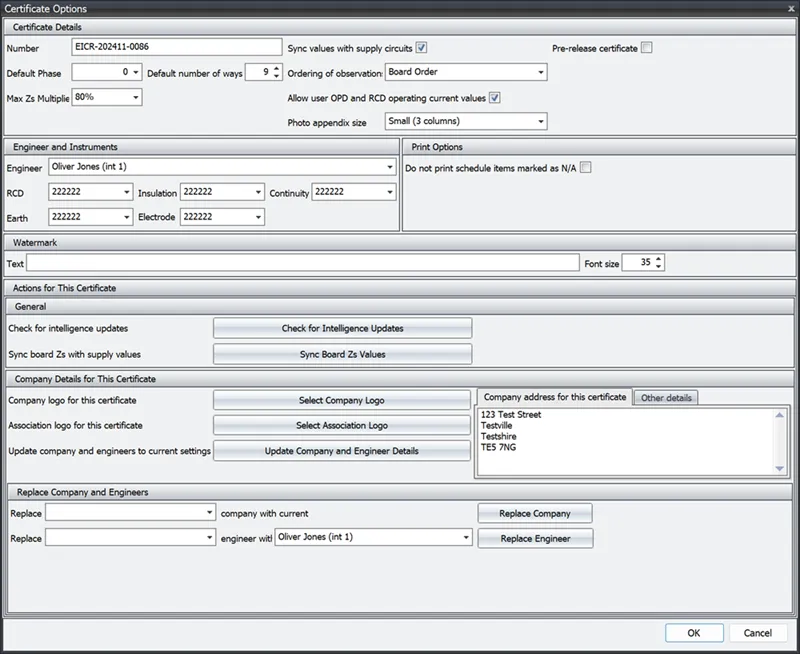Image resolution: width=800 pixels, height=654 pixels.
Task: Open the Engineer selection dropdown
Action: tap(391, 168)
